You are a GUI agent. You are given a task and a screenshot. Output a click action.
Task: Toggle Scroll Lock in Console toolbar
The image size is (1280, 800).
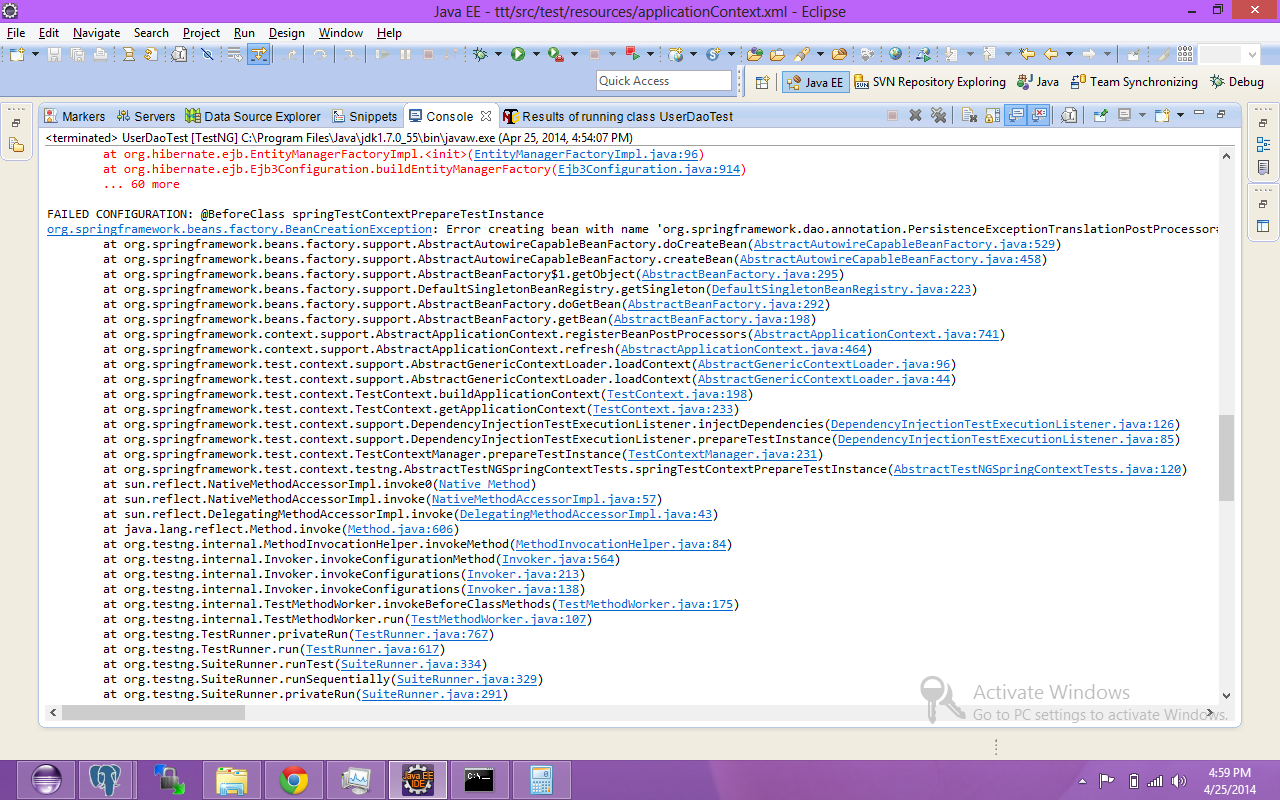click(992, 116)
